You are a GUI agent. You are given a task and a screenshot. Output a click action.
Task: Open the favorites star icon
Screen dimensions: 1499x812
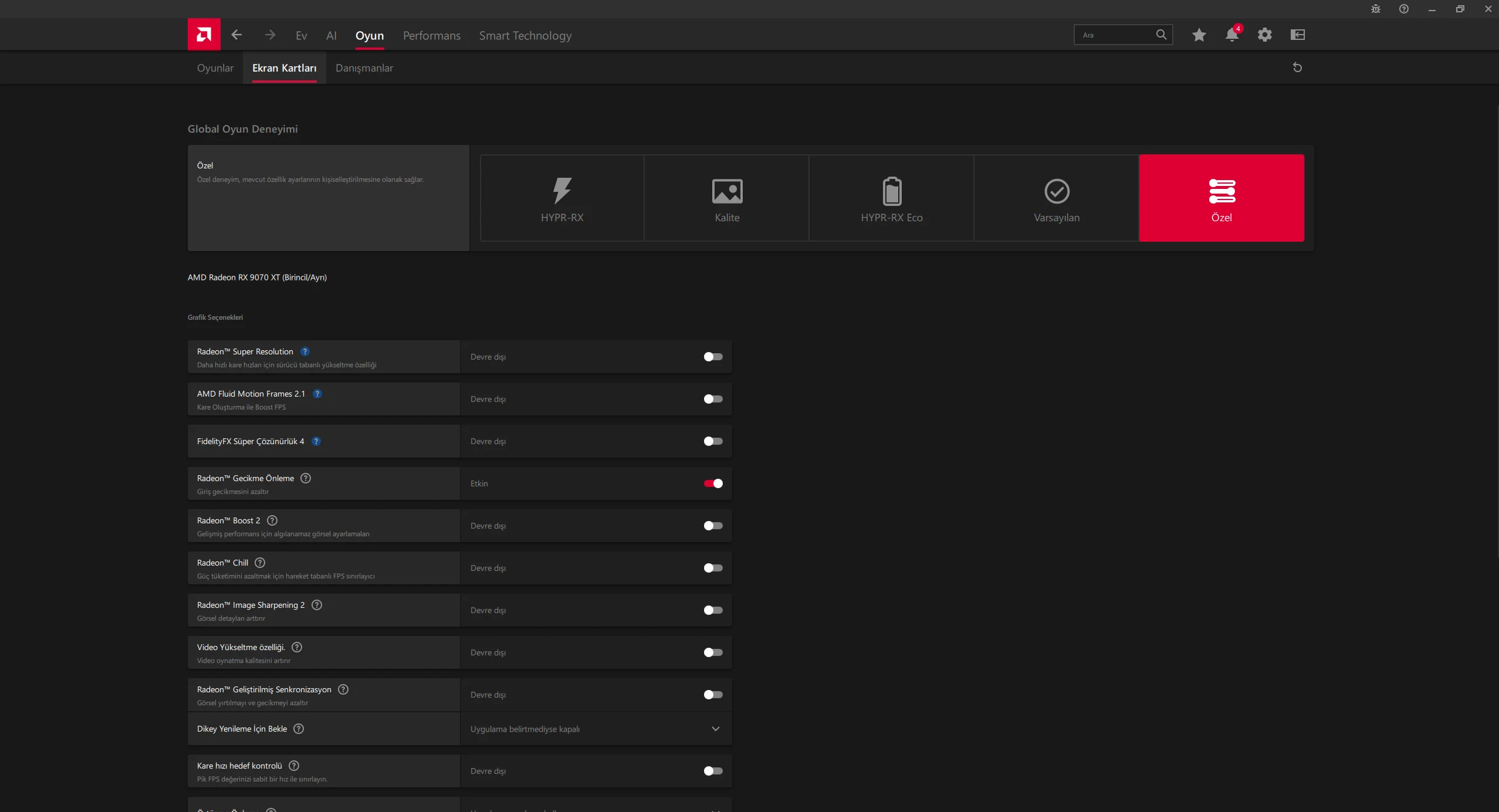point(1199,35)
